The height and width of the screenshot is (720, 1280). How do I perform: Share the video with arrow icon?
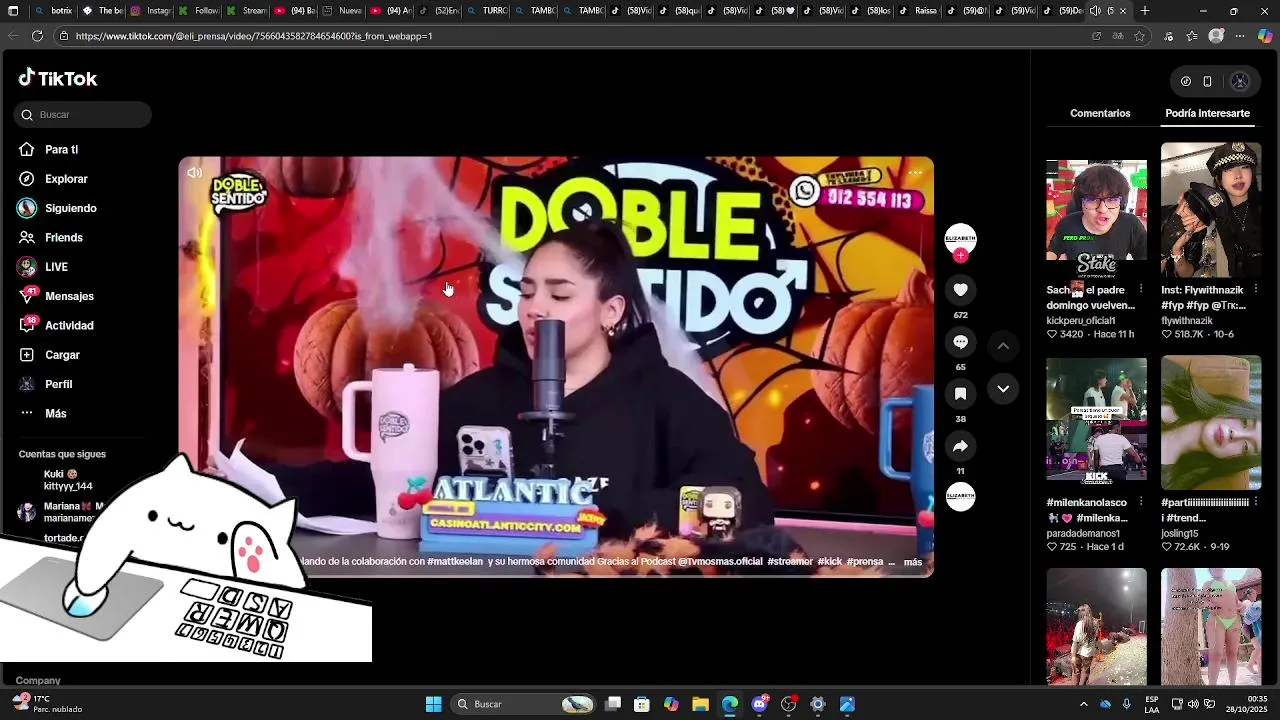click(x=960, y=446)
